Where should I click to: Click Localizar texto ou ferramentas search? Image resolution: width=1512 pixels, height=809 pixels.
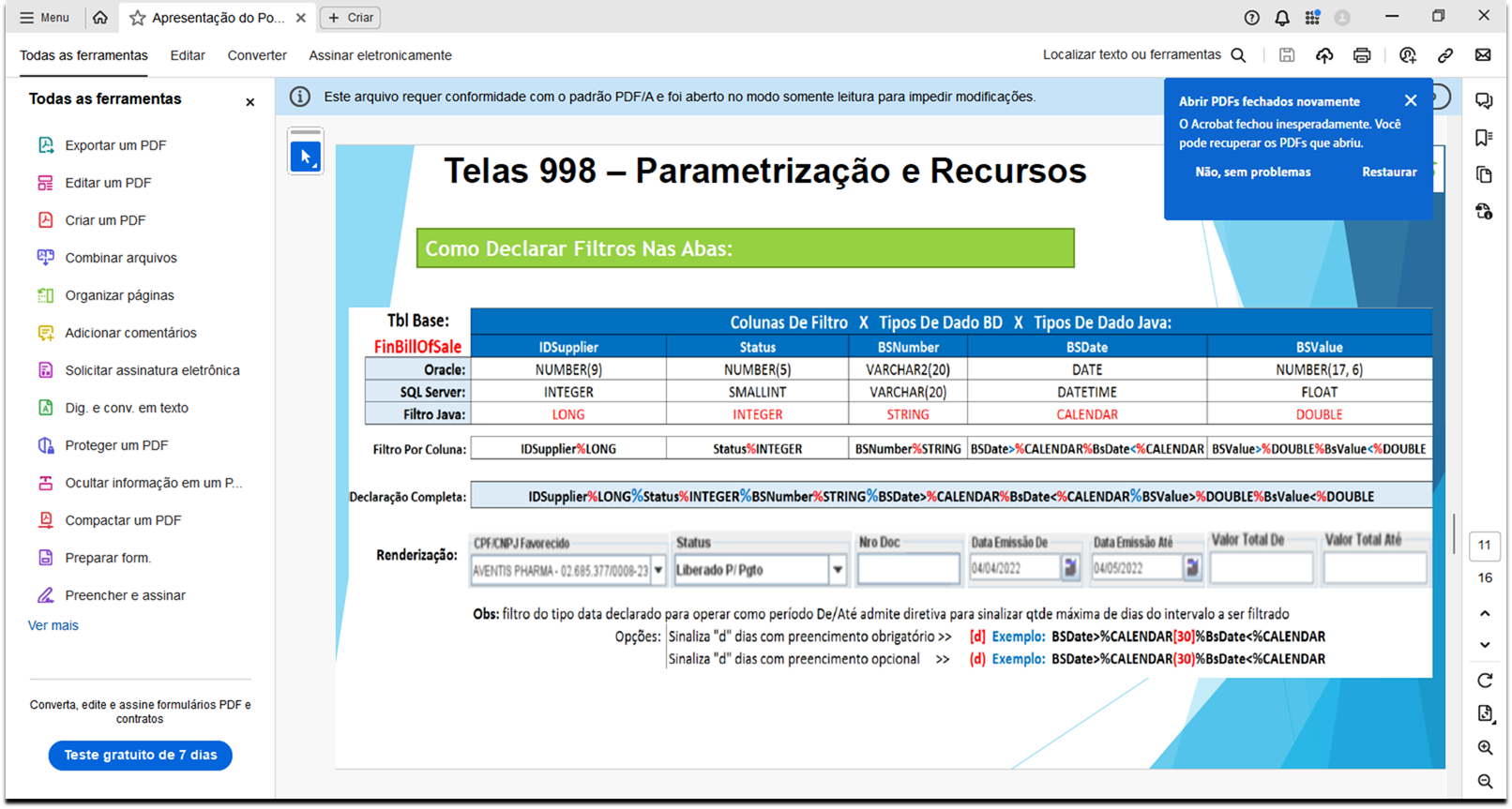tap(1144, 55)
